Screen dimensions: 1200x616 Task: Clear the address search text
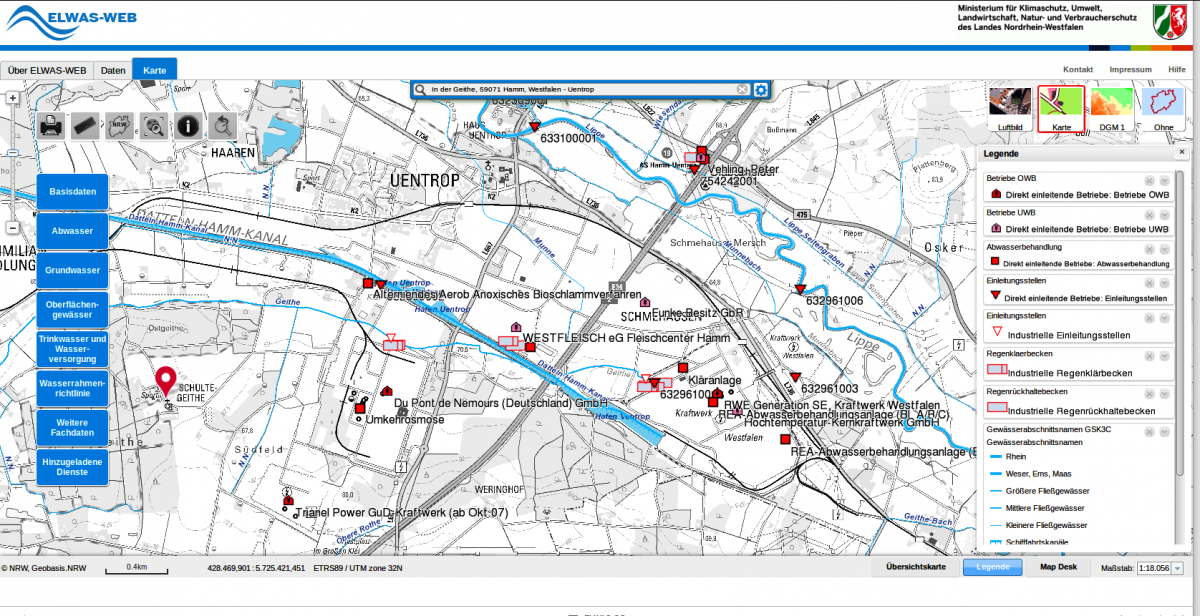(742, 90)
